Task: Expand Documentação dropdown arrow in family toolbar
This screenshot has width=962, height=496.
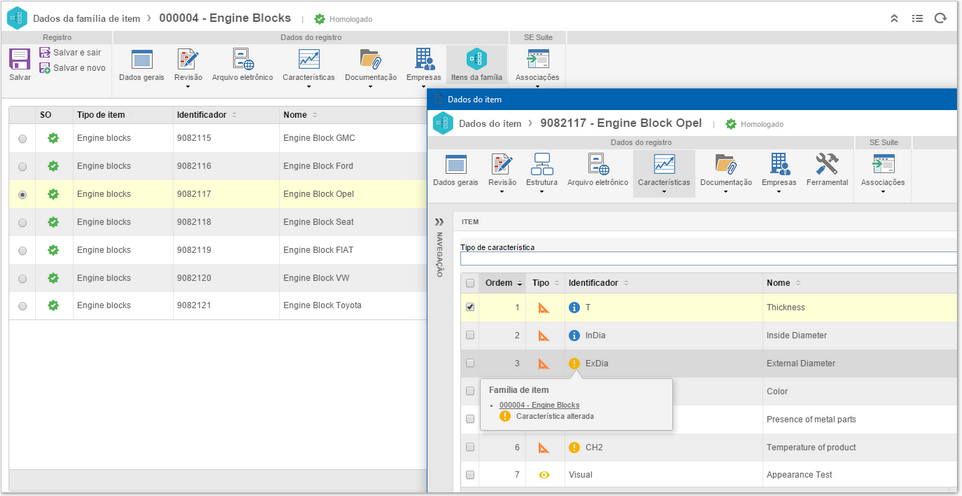Action: [371, 87]
